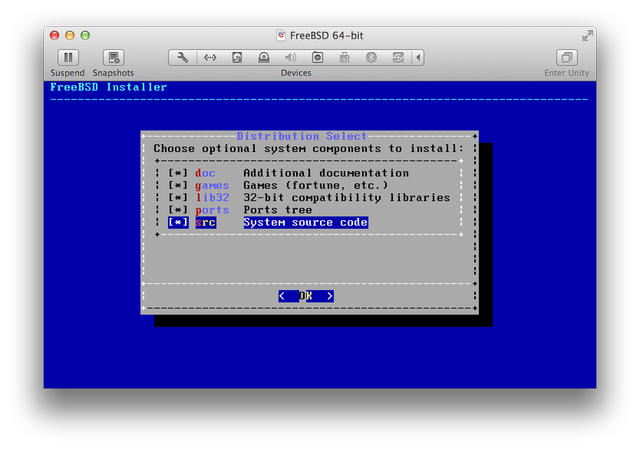640x449 pixels.
Task: Click the 'src' item name
Action: (205, 222)
